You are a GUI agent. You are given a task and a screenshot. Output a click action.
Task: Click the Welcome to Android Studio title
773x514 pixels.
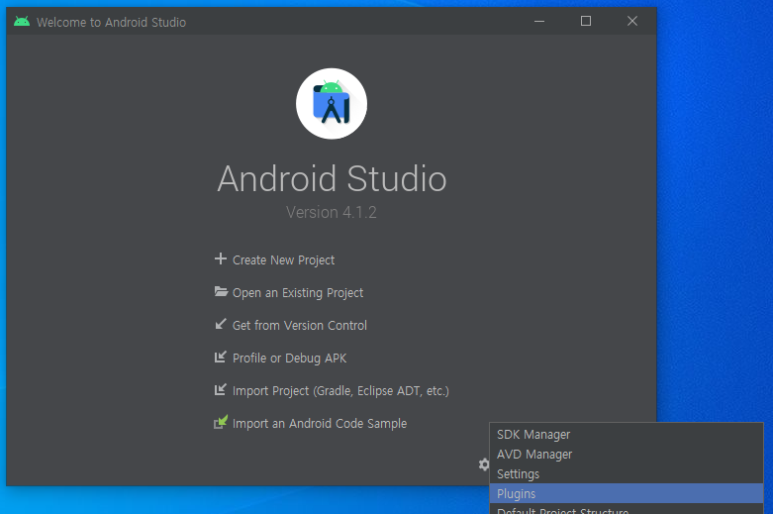[111, 22]
